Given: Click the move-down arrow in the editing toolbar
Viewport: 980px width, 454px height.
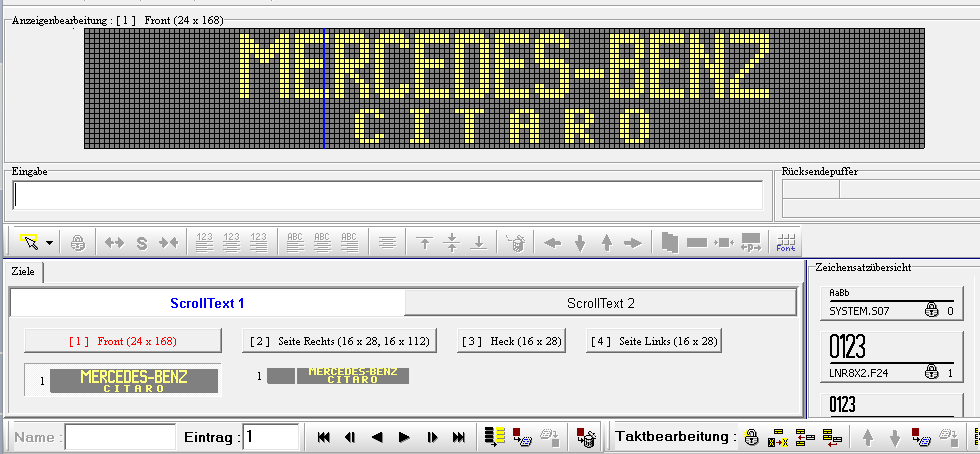Looking at the screenshot, I should point(580,243).
